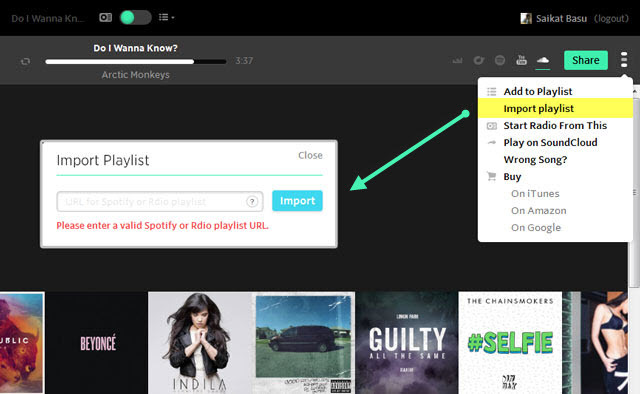Toggle the repeat icon beside the track
Viewport: 640px width, 394px height.
25,61
